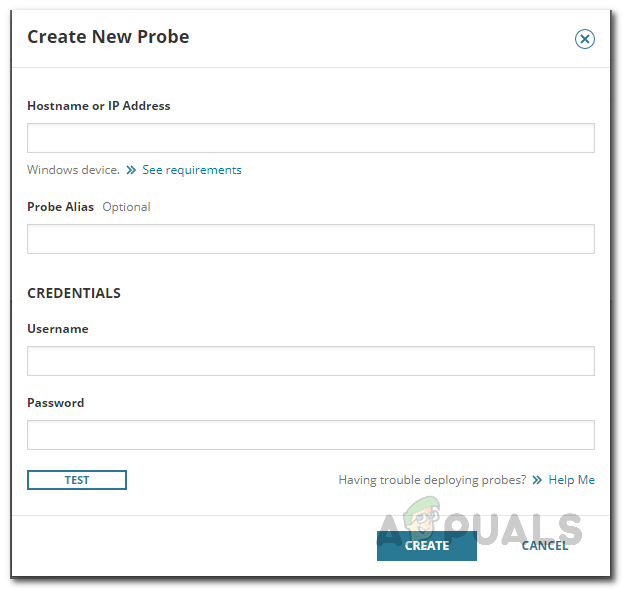The width and height of the screenshot is (623, 590).
Task: Click the double-chevron icon beside Help Me
Action: tap(537, 480)
